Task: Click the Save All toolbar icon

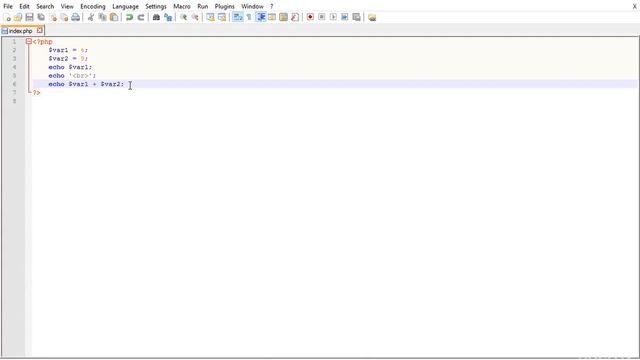Action: (41, 17)
